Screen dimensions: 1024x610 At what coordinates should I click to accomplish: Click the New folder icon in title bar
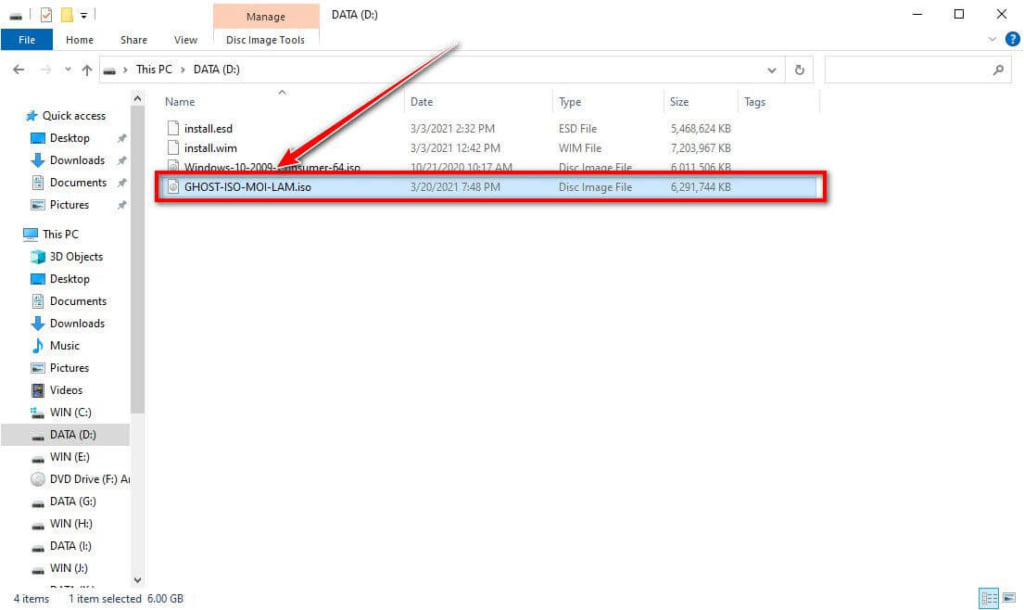(x=65, y=14)
